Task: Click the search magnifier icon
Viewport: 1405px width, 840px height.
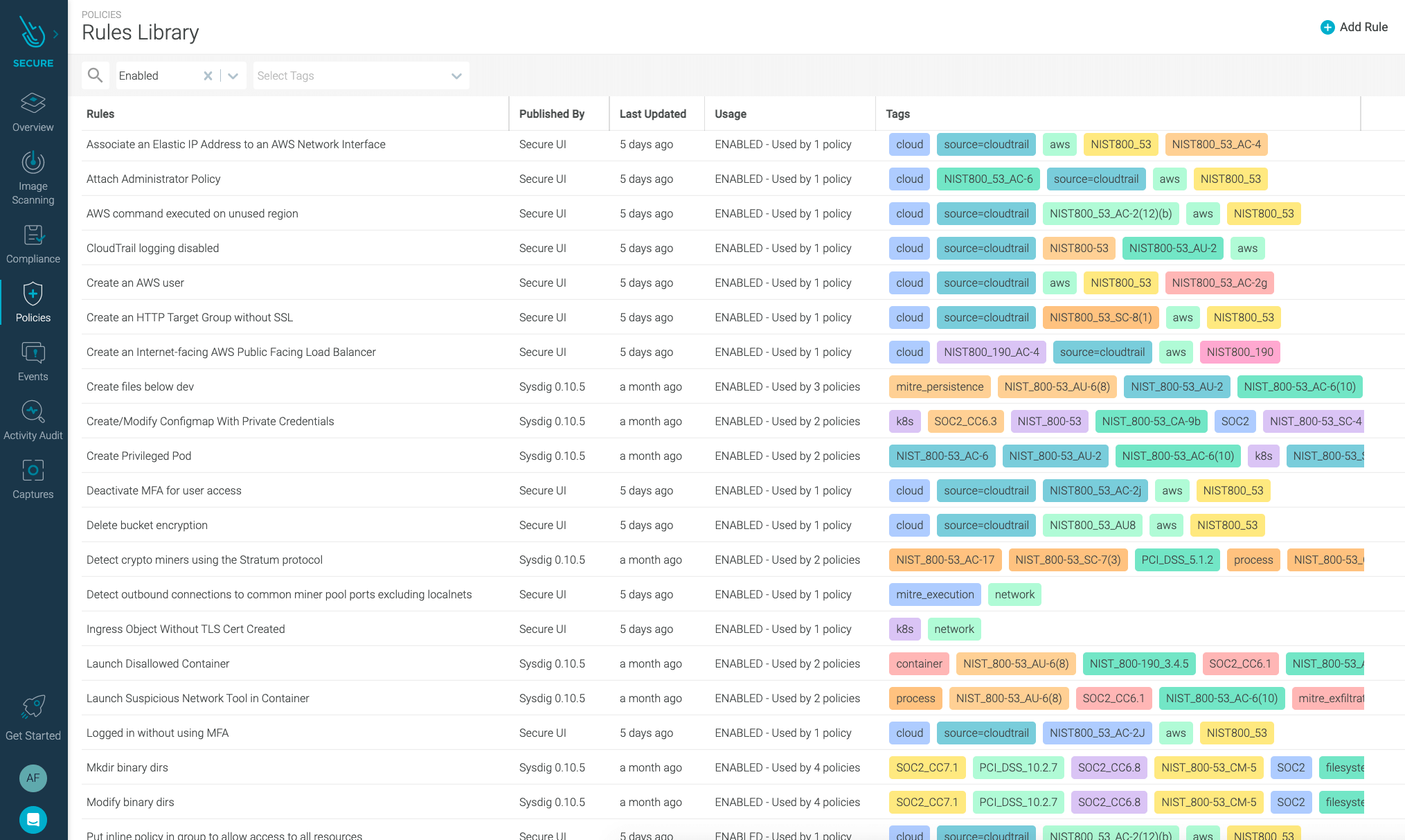Action: (96, 75)
